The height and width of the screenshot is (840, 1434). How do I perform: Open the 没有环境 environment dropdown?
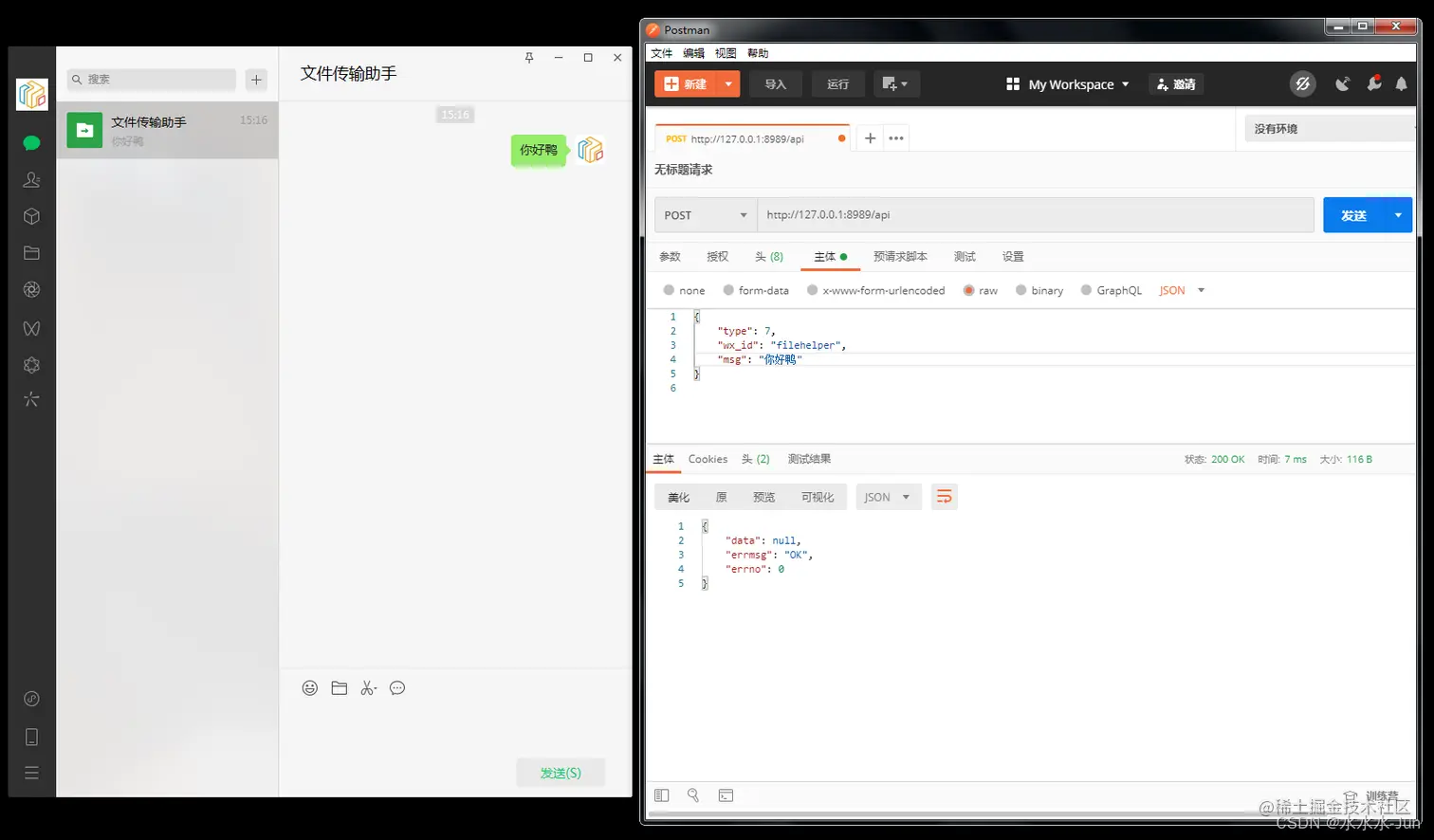coord(1331,129)
